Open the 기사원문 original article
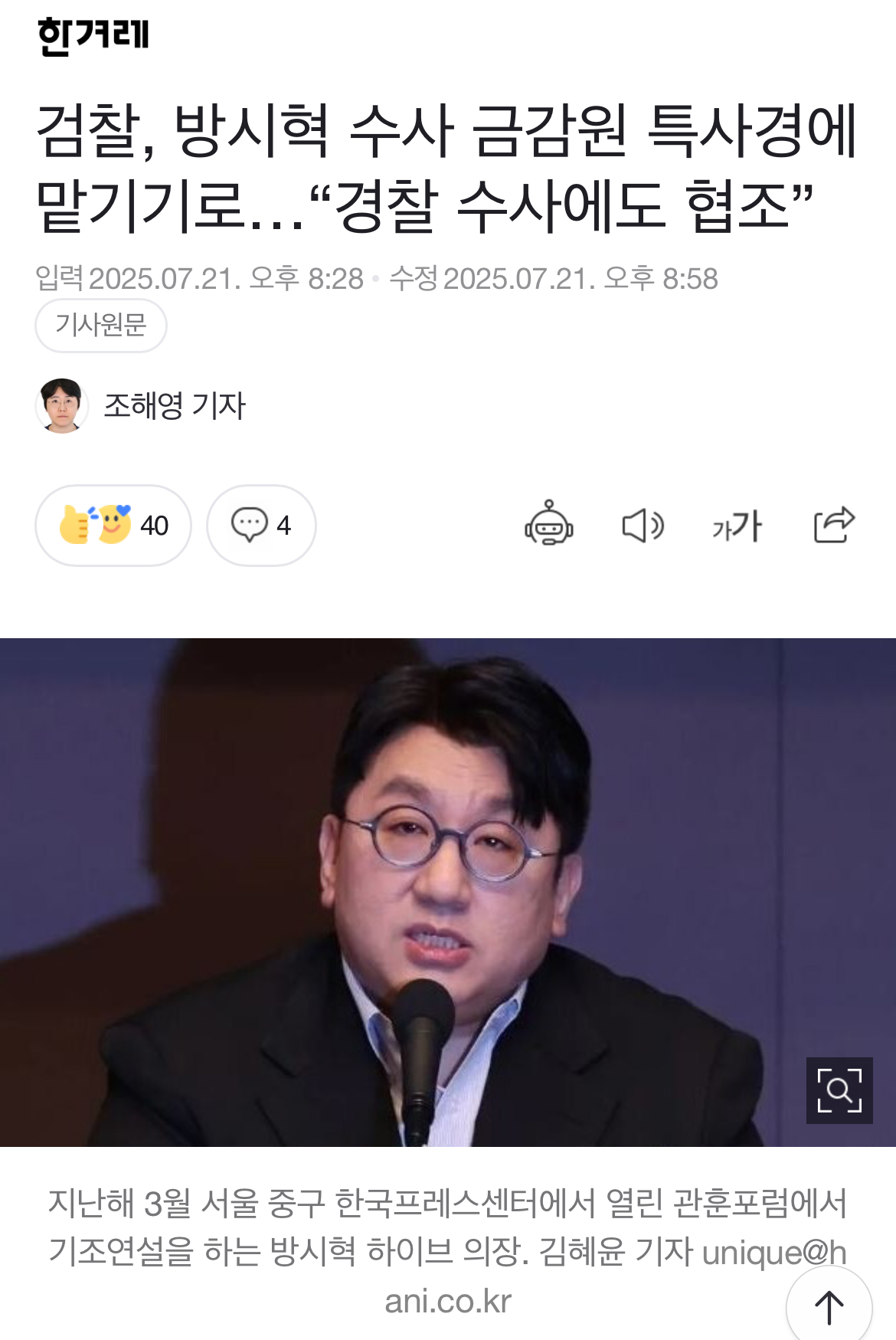Screen dimensions: 896x1340 101,325
